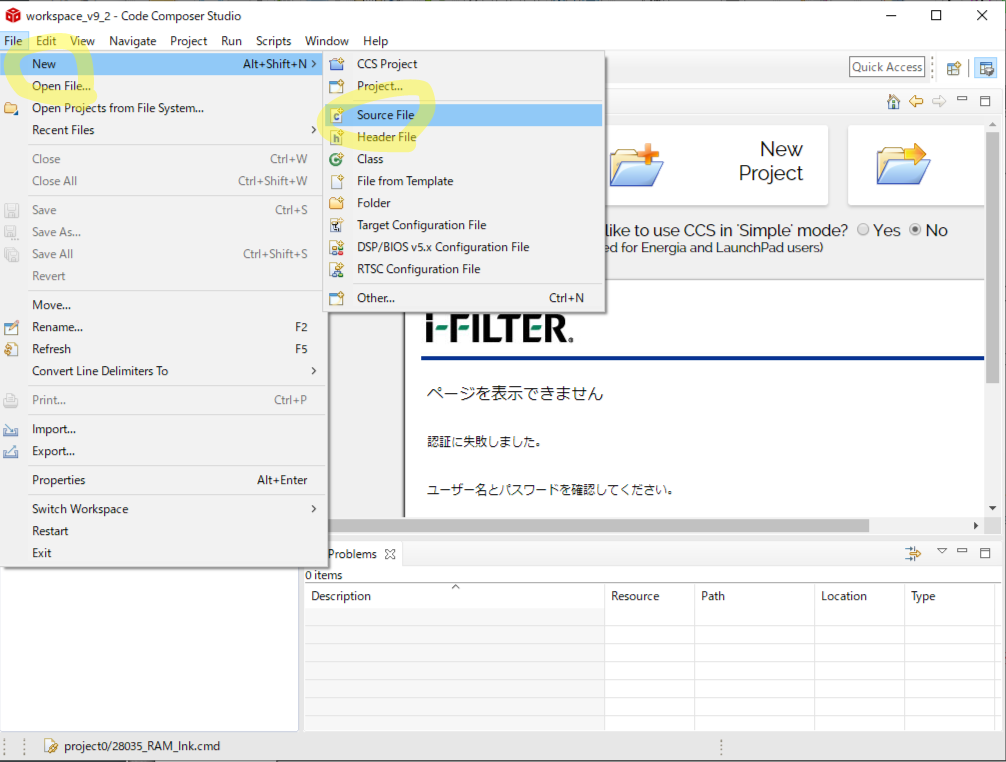Choose Source File from New submenu

(x=385, y=115)
